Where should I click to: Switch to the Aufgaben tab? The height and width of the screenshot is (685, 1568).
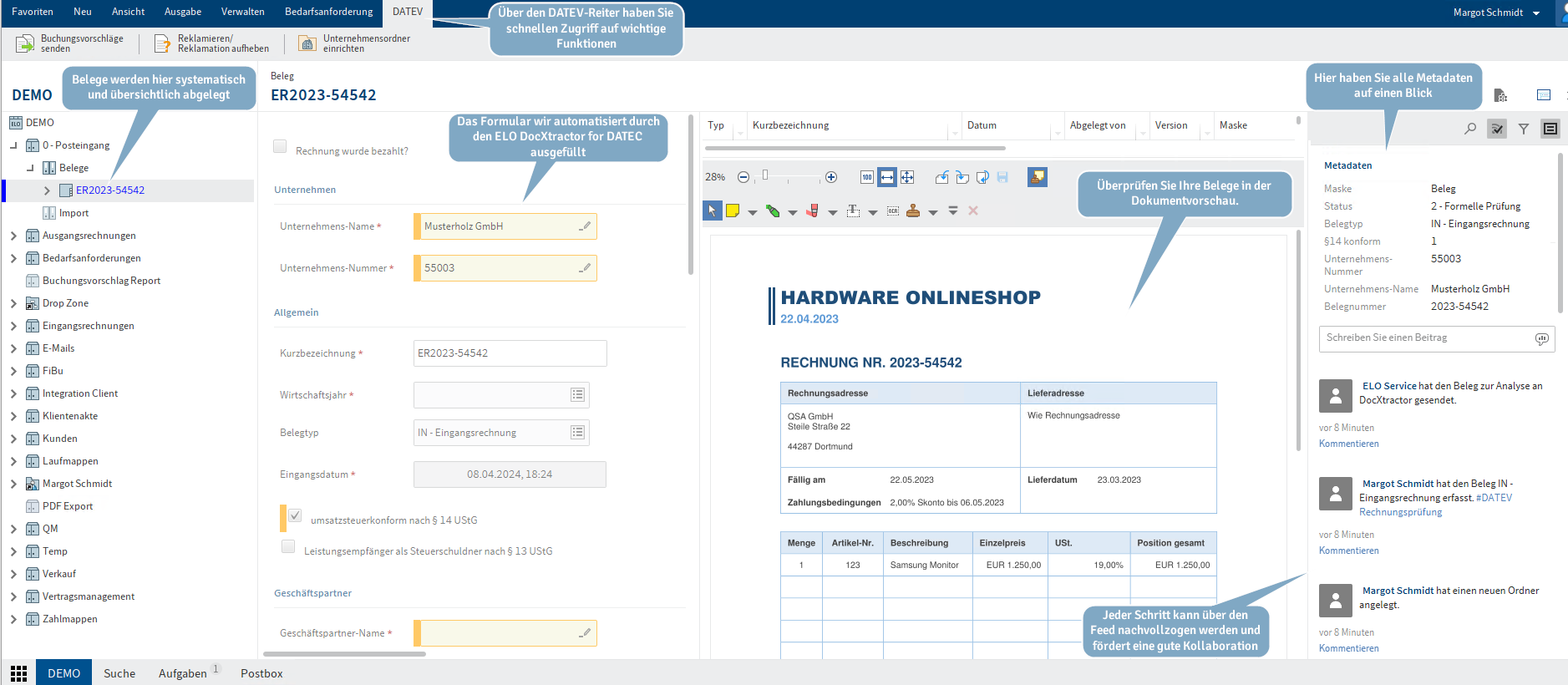pyautogui.click(x=182, y=673)
